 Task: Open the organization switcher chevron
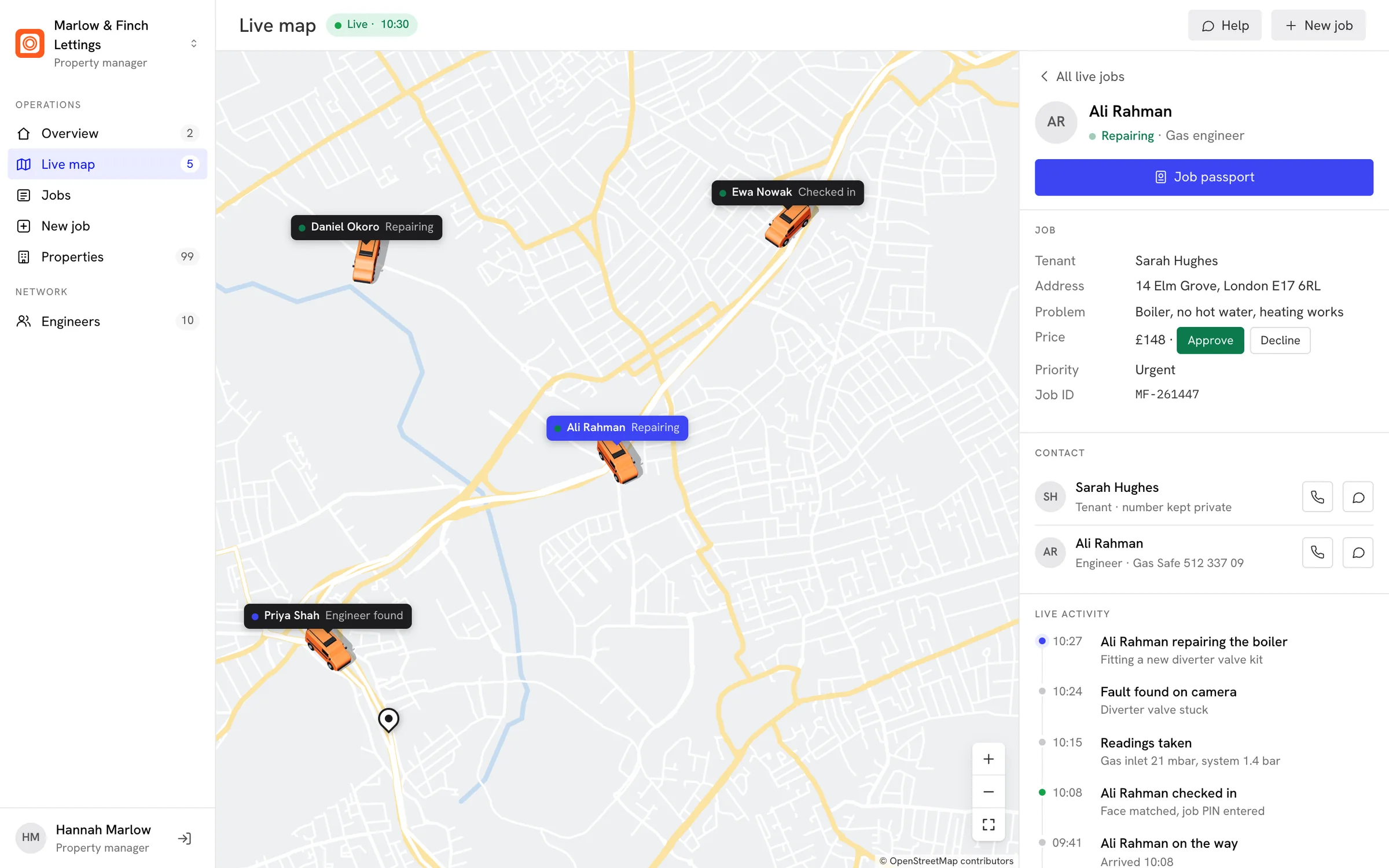194,43
